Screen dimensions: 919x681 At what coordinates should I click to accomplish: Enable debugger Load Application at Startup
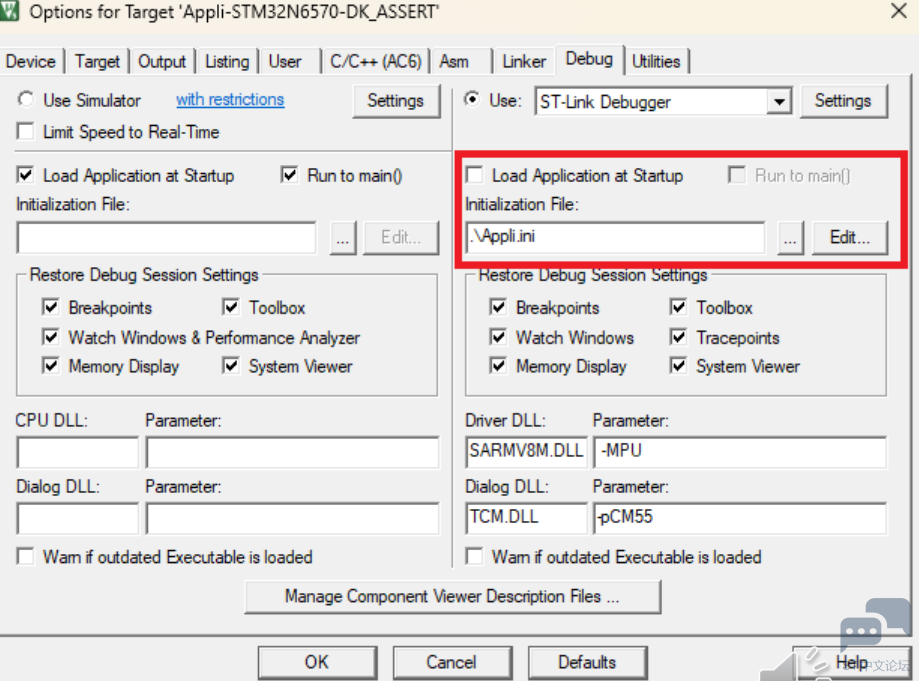tap(474, 175)
